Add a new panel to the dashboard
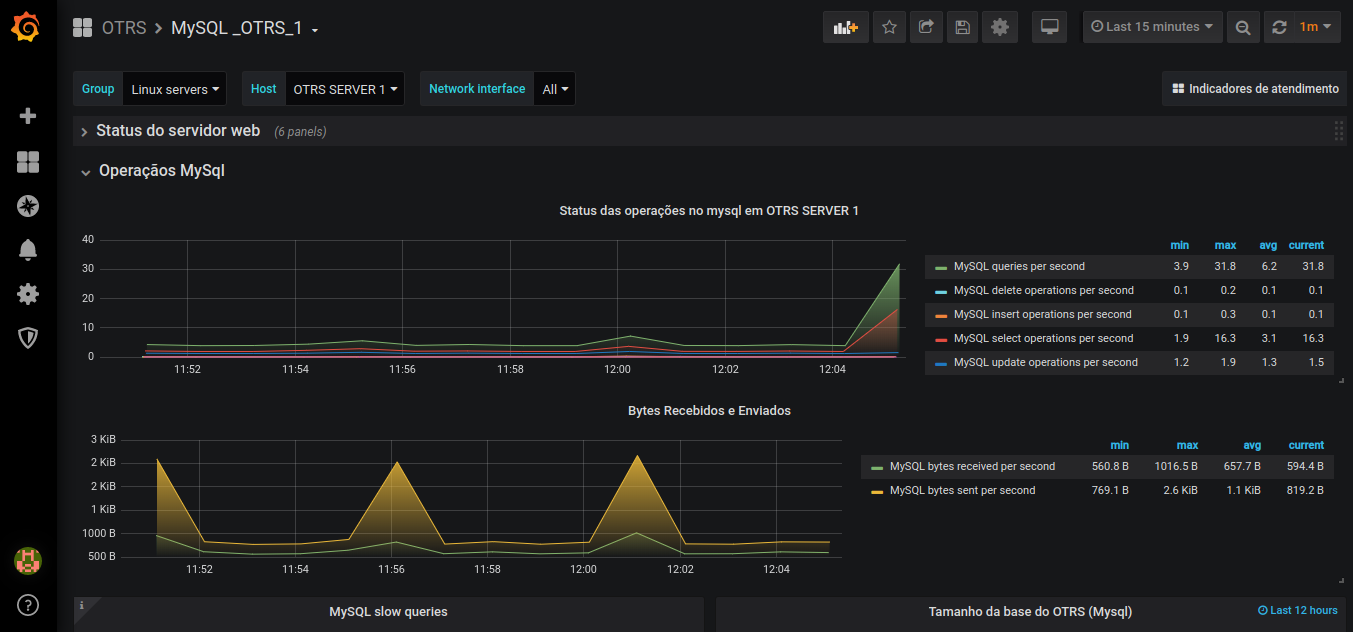Viewport: 1353px width, 632px height. (x=845, y=27)
